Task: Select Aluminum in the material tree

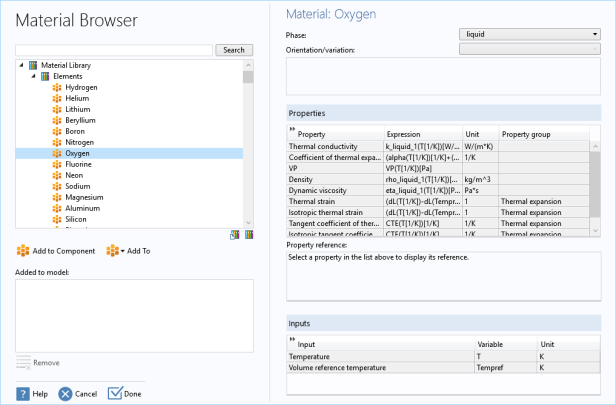Action: pos(82,208)
